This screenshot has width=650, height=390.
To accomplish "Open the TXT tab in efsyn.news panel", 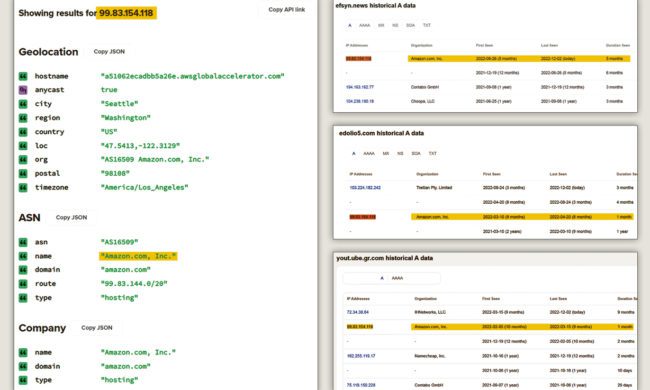I will (427, 25).
